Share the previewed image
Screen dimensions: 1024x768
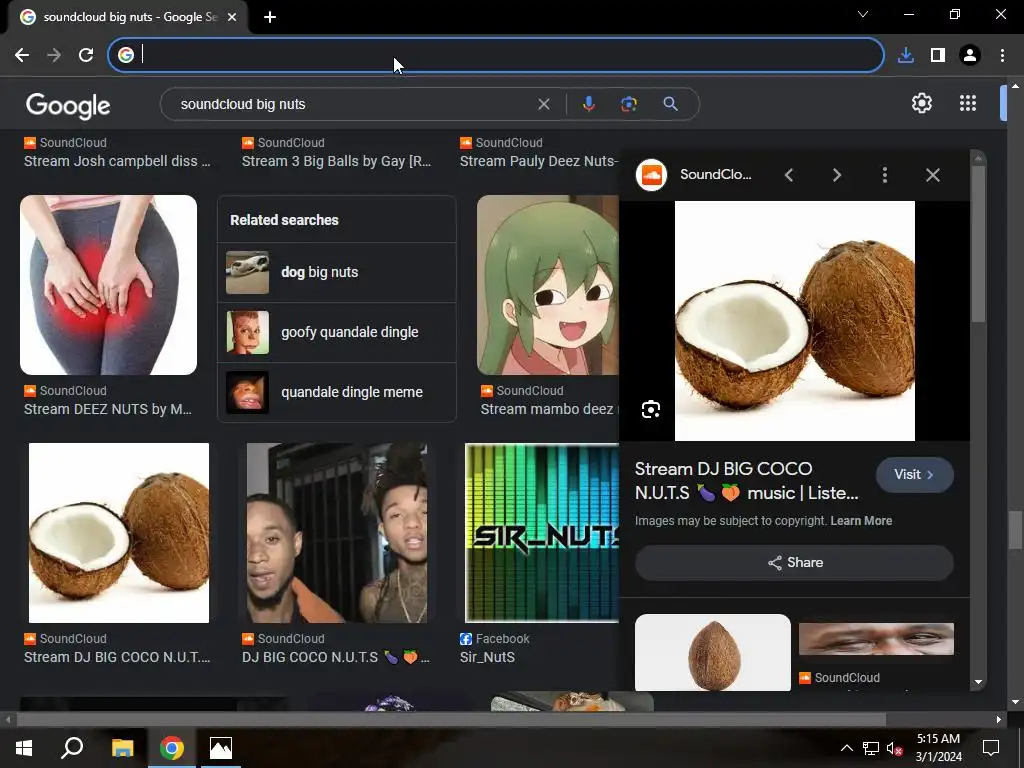[794, 563]
